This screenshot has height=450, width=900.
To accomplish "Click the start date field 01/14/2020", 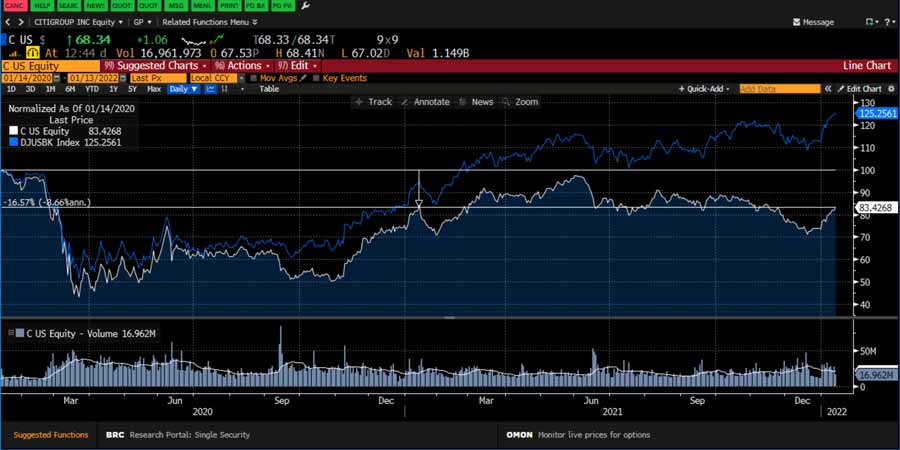I will pyautogui.click(x=27, y=78).
